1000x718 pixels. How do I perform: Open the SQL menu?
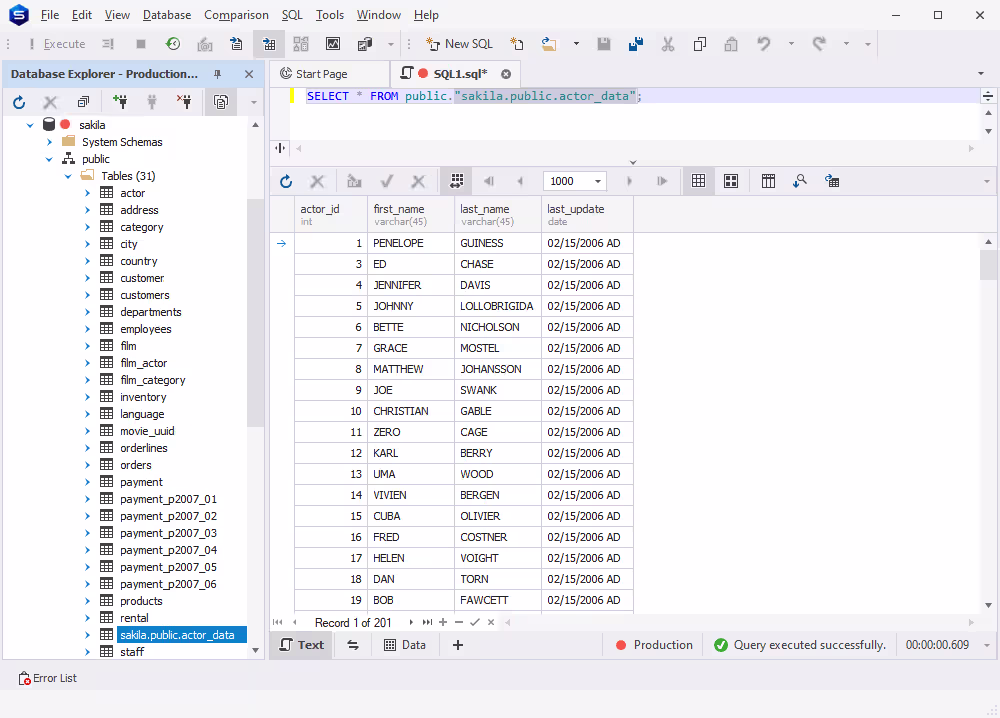coord(292,15)
